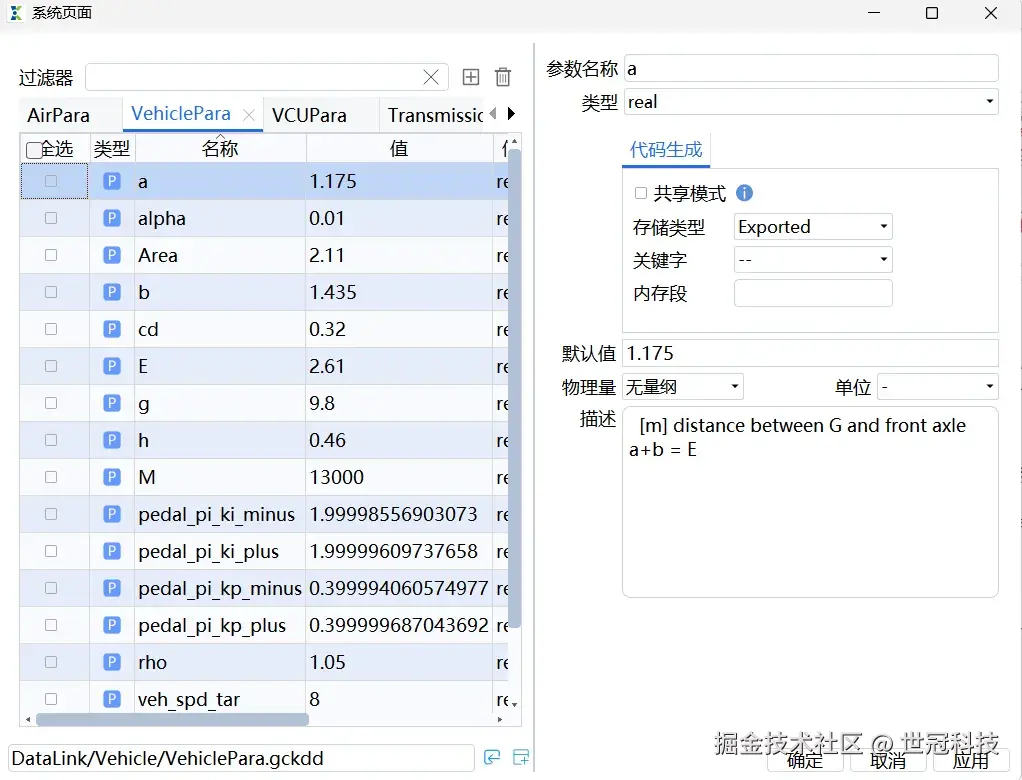This screenshot has height=780, width=1022.
Task: Click the add-table icon beside the path field
Action: click(x=520, y=759)
